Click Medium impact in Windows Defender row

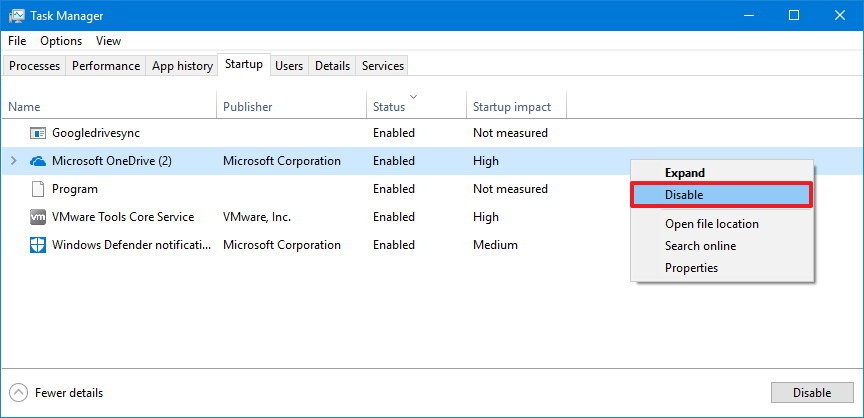(x=495, y=245)
